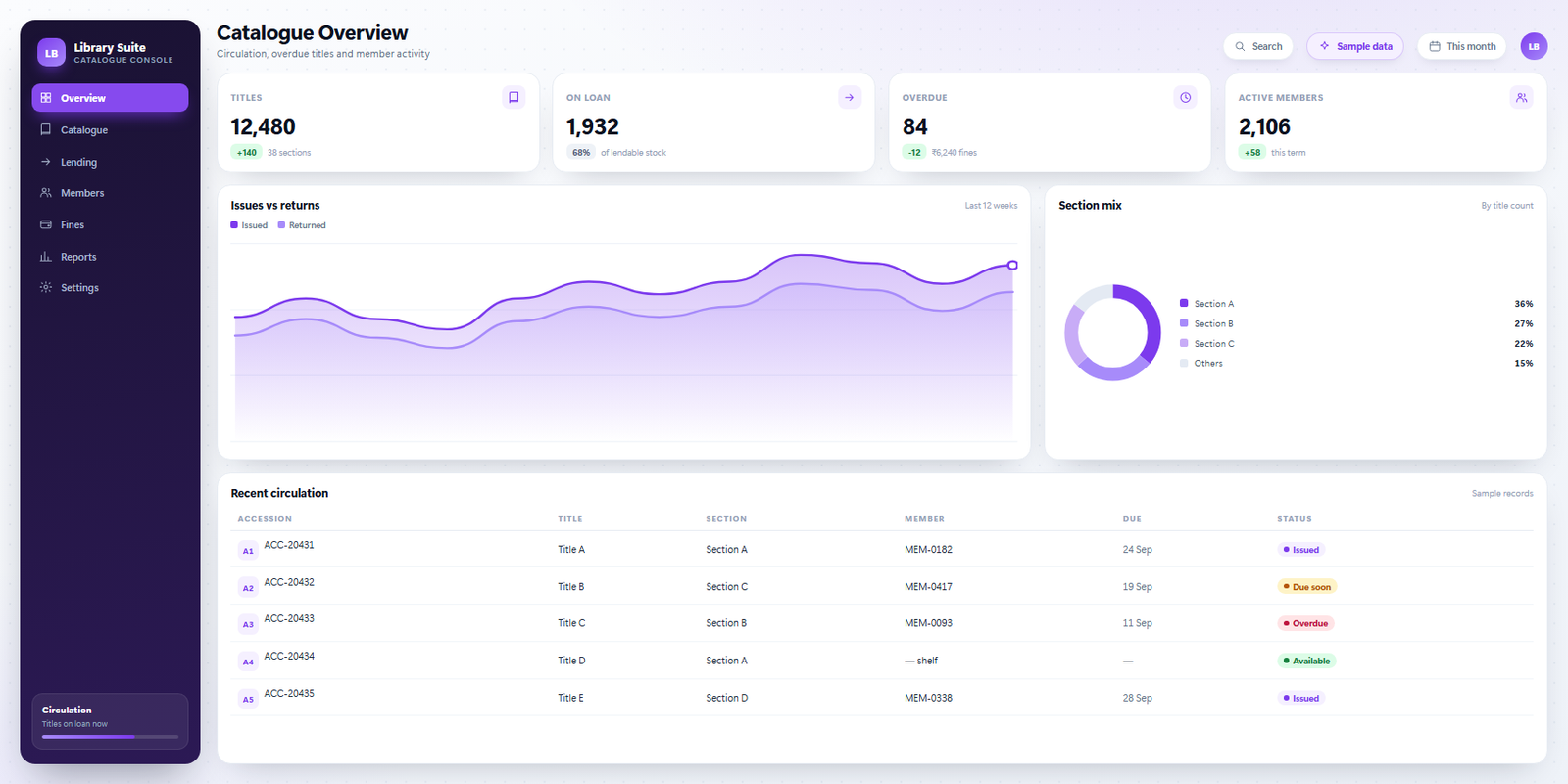
Task: Click the Title C cell
Action: click(571, 623)
